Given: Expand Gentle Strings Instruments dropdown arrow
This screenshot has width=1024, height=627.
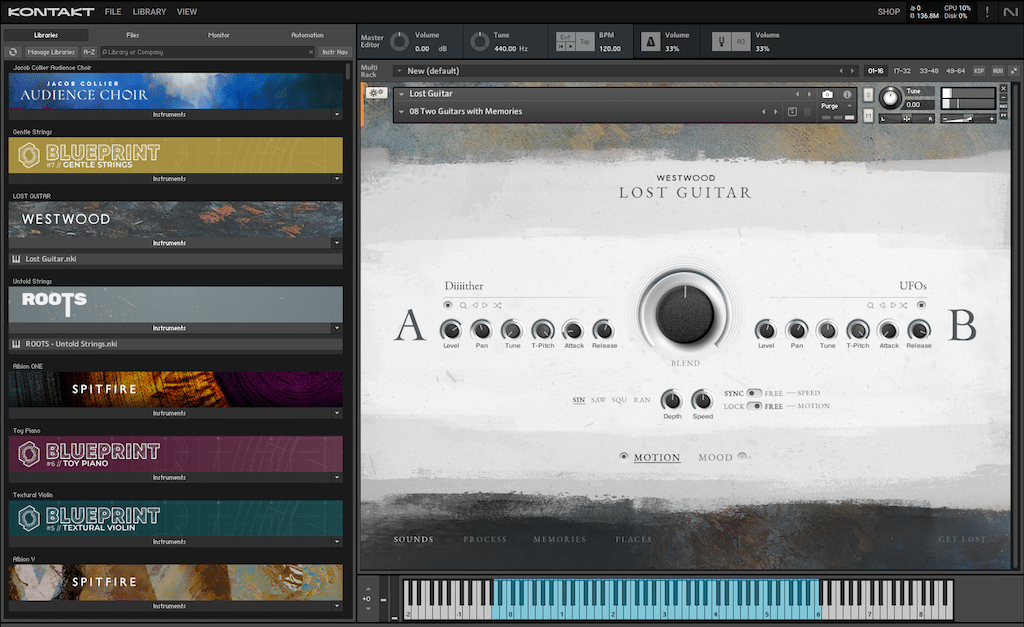Looking at the screenshot, I should tap(337, 178).
